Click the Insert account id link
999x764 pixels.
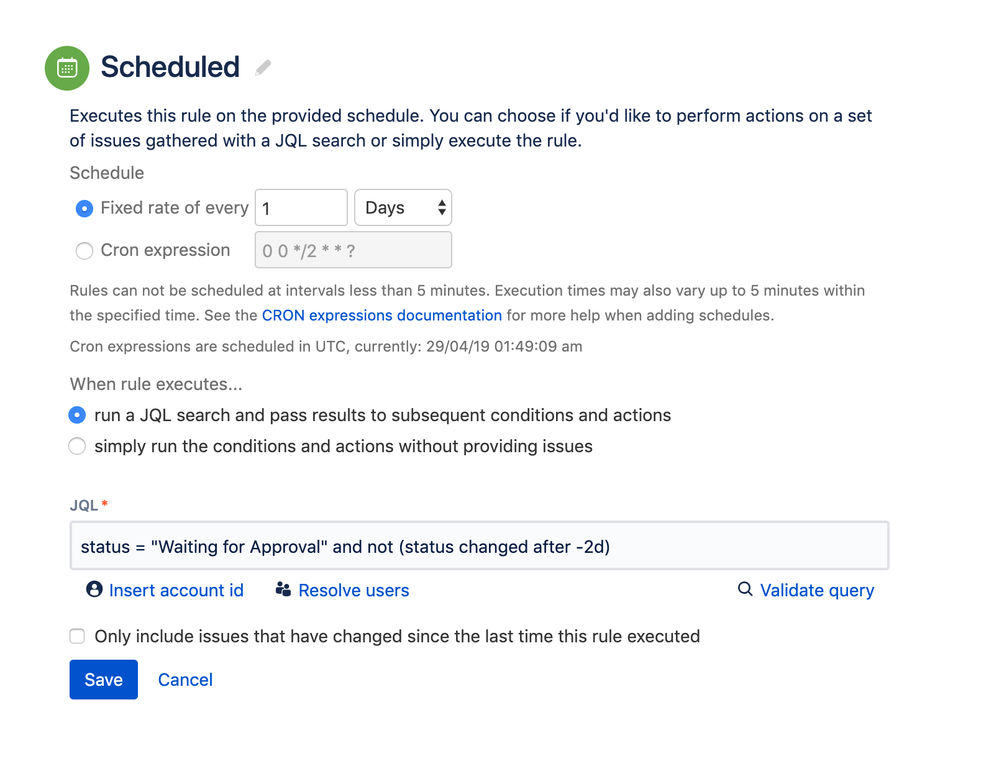pos(176,591)
